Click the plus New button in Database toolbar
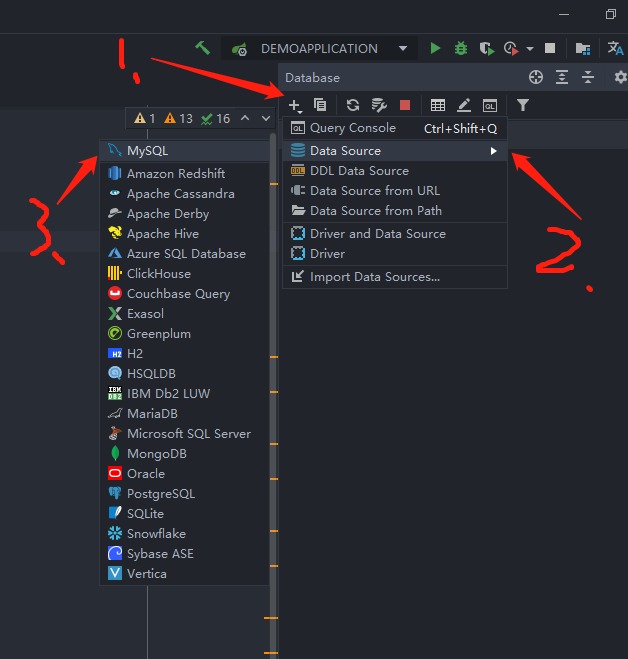The width and height of the screenshot is (628, 659). (295, 105)
